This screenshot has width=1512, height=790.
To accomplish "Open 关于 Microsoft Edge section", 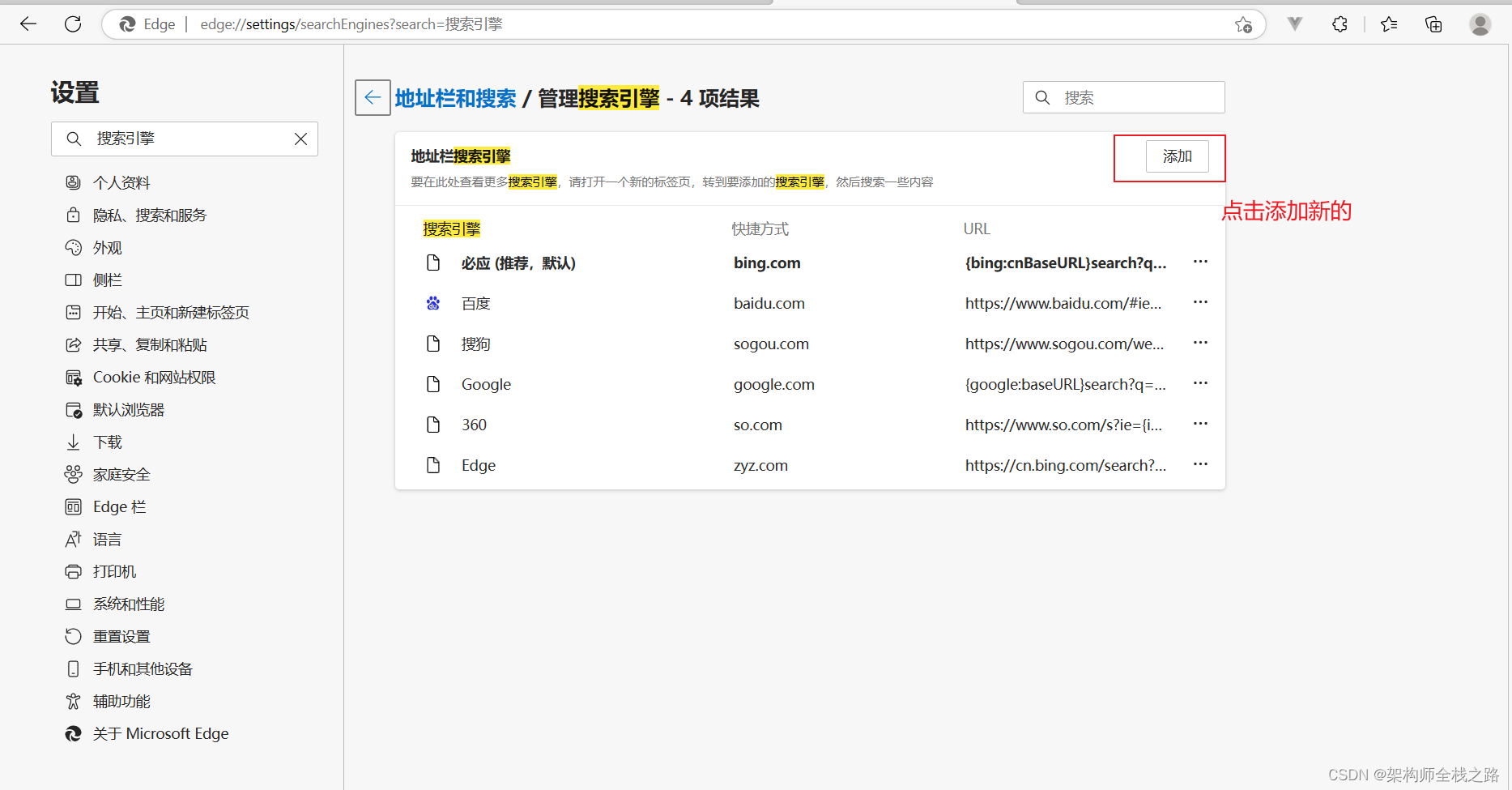I will point(160,733).
